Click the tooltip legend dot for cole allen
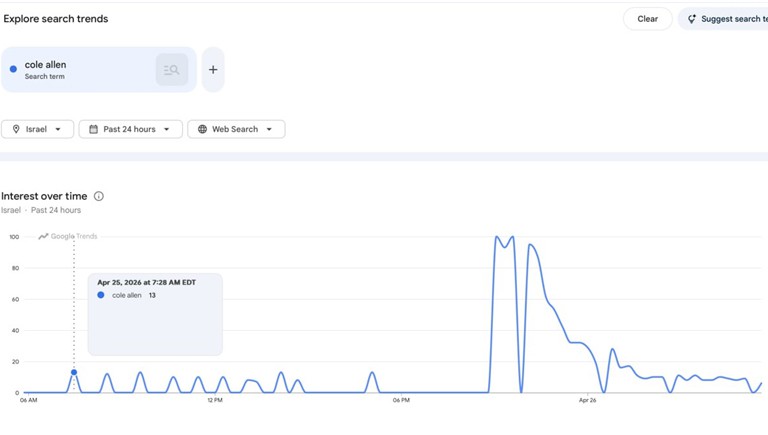 tap(101, 295)
